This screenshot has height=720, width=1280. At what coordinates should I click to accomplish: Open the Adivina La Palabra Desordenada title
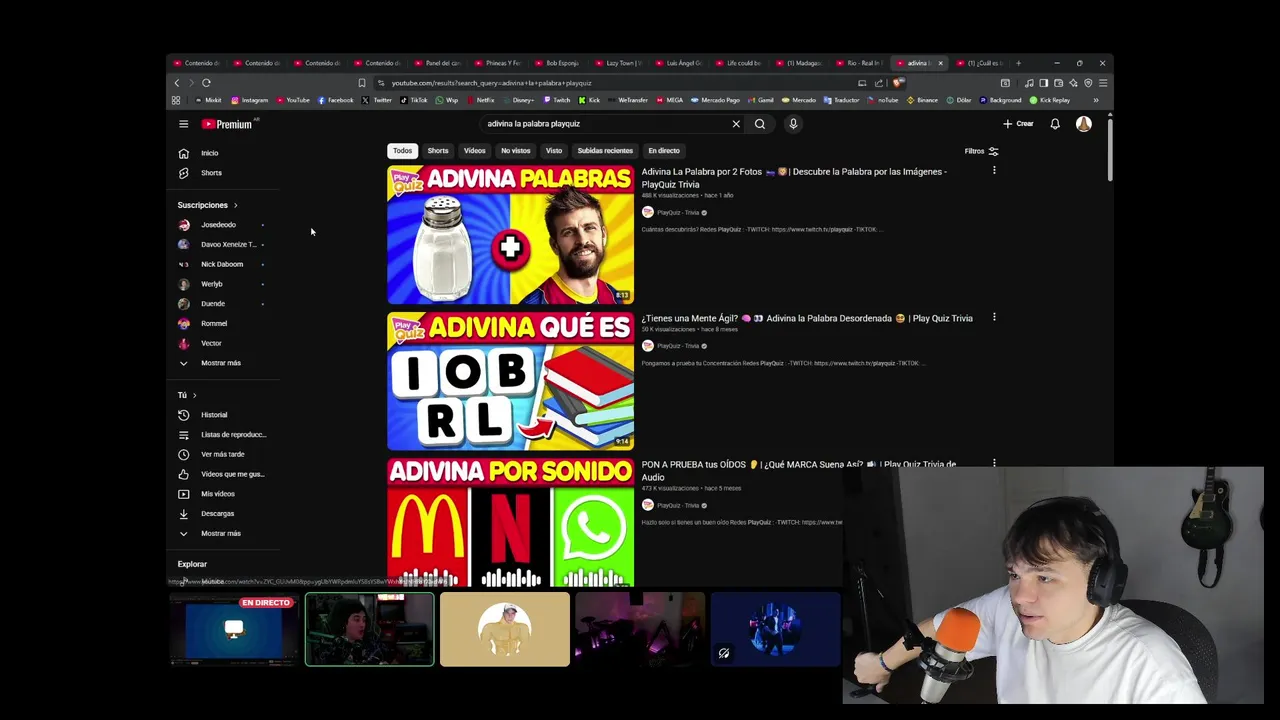click(807, 318)
